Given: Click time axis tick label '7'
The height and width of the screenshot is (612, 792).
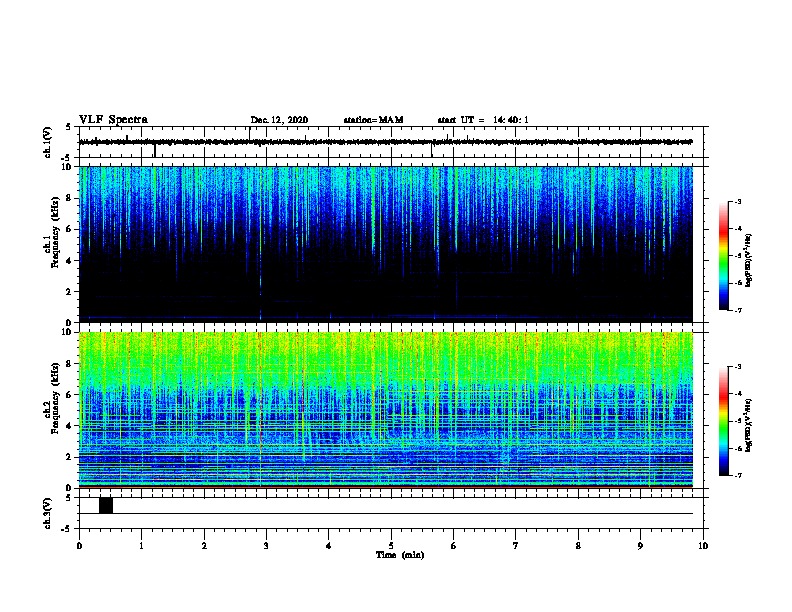Looking at the screenshot, I should pyautogui.click(x=516, y=546).
